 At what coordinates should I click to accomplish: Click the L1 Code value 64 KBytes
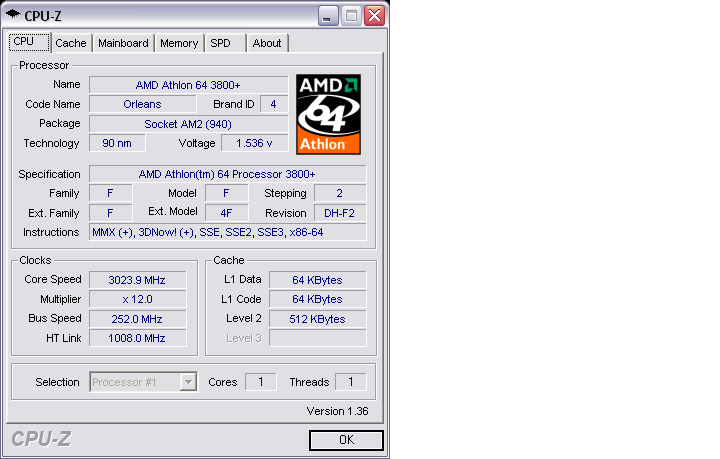pos(317,299)
